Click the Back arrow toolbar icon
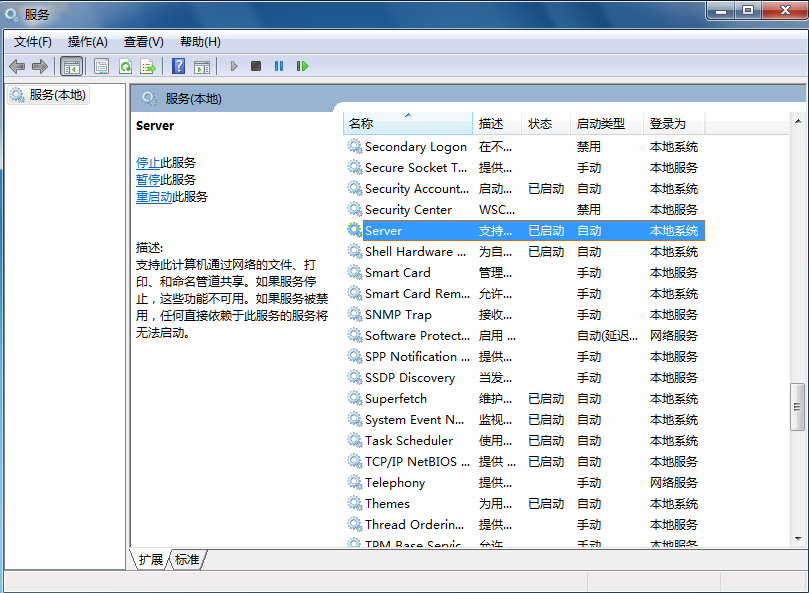809x593 pixels. 17,66
